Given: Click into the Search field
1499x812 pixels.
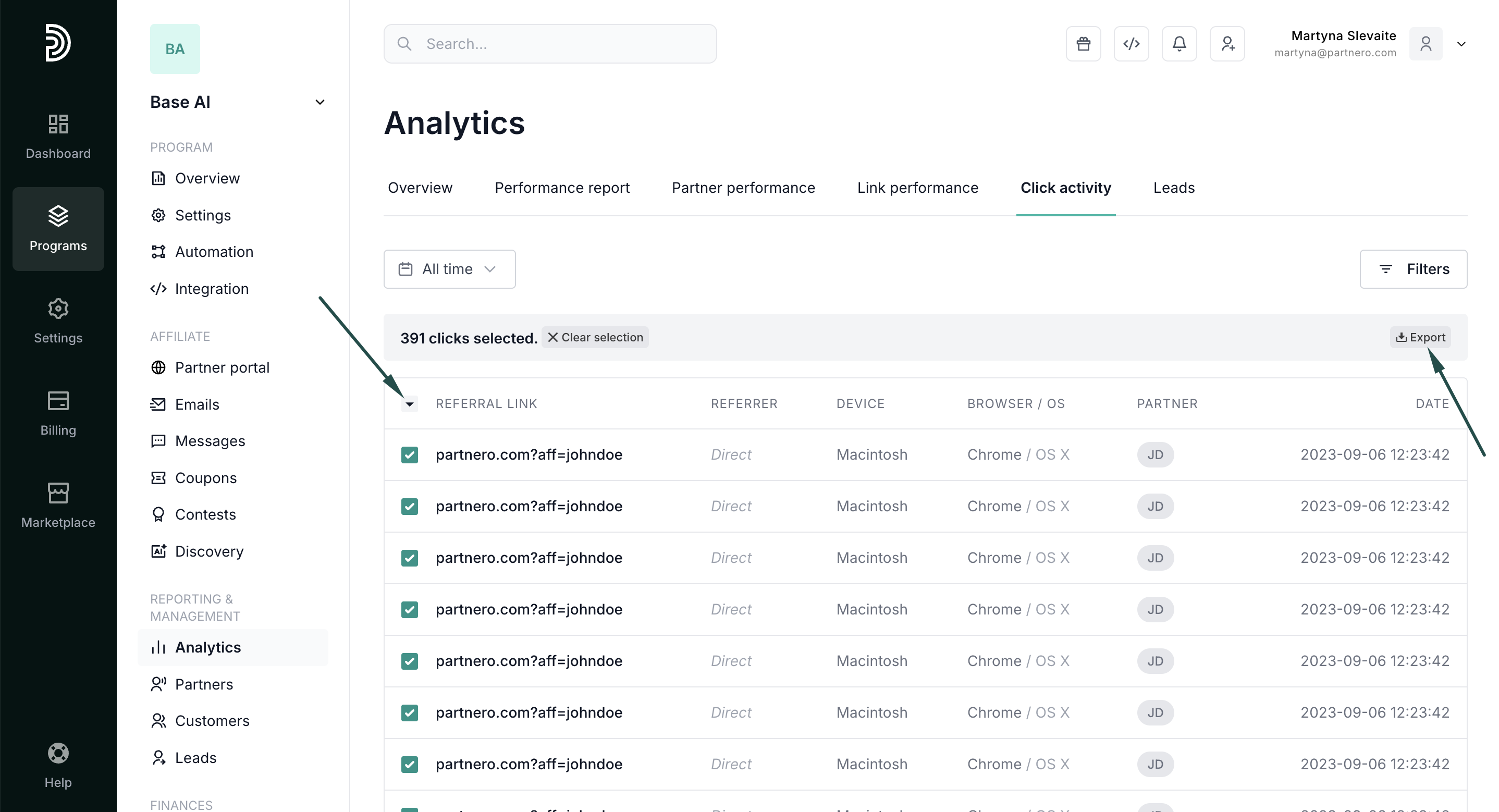Looking at the screenshot, I should (549, 44).
